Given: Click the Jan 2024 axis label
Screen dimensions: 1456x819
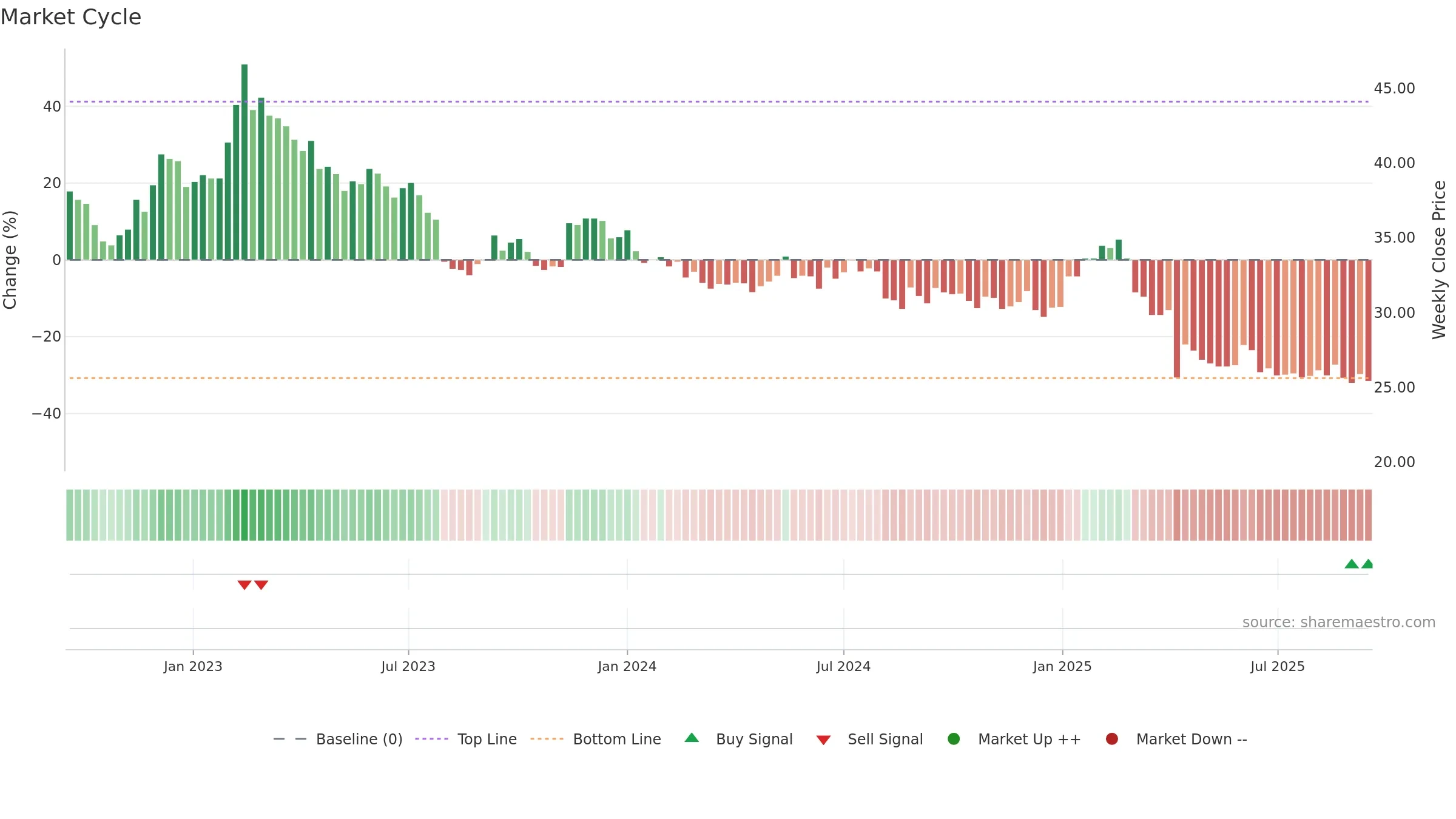Looking at the screenshot, I should pos(627,667).
